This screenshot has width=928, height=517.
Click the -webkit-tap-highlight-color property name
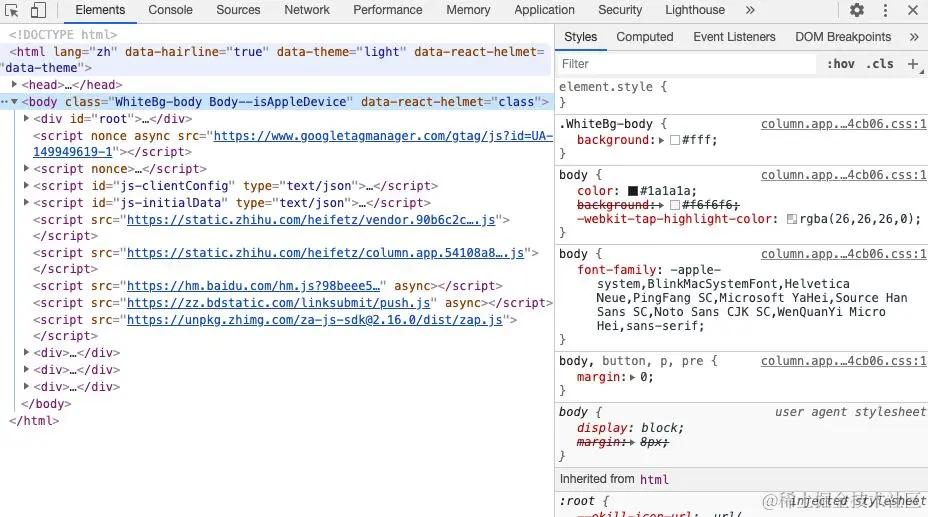[x=676, y=219]
